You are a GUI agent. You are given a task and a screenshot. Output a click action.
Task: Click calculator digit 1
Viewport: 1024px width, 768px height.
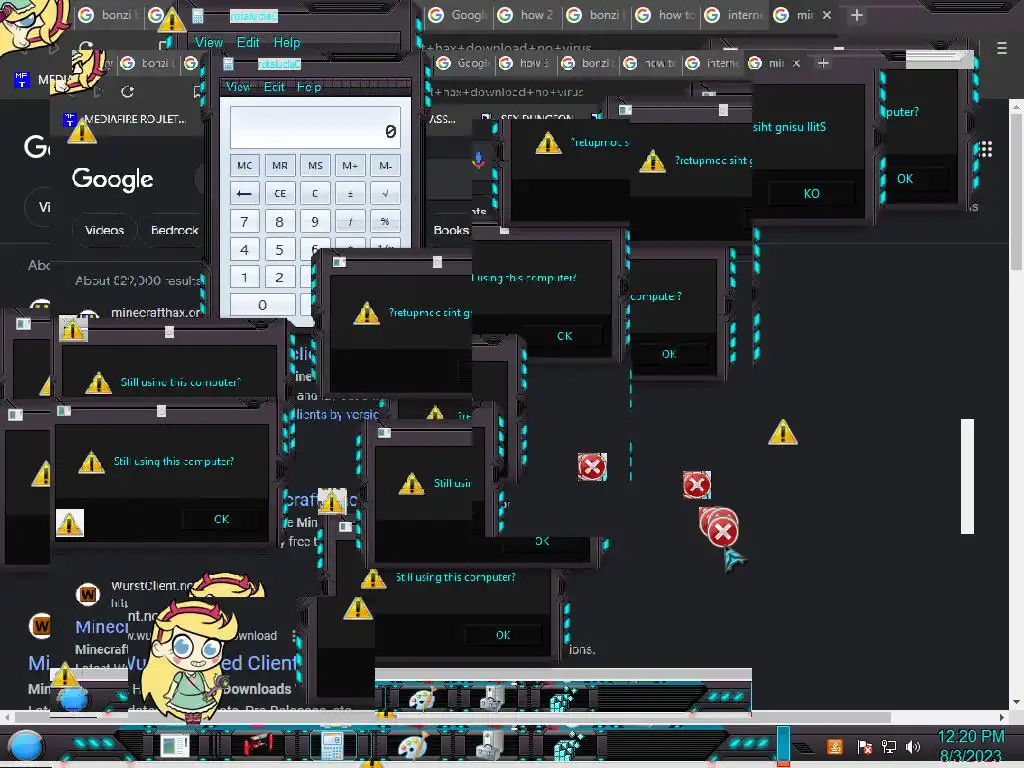pos(244,278)
